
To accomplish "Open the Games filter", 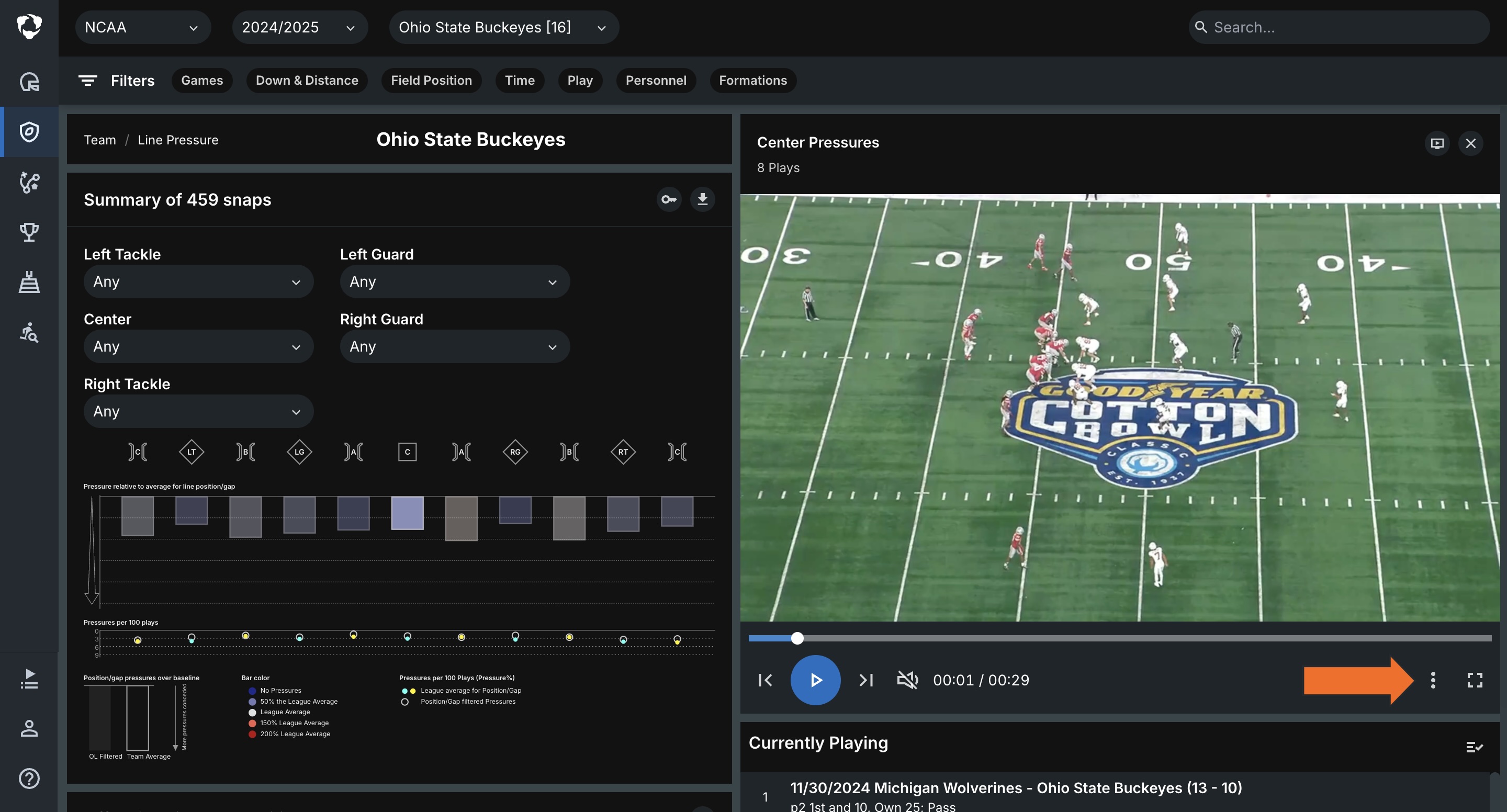I will tap(202, 81).
